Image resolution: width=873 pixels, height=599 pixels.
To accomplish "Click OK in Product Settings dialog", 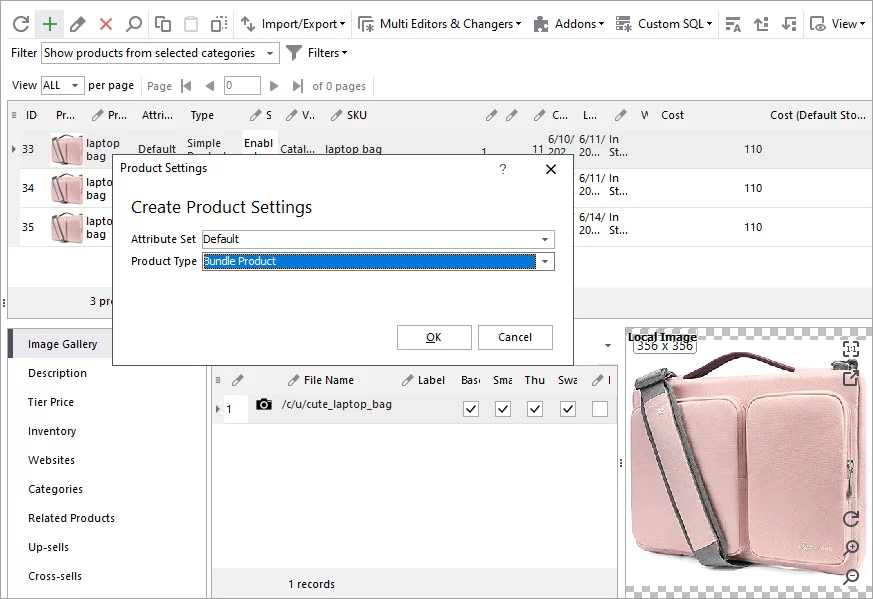I will [x=434, y=337].
